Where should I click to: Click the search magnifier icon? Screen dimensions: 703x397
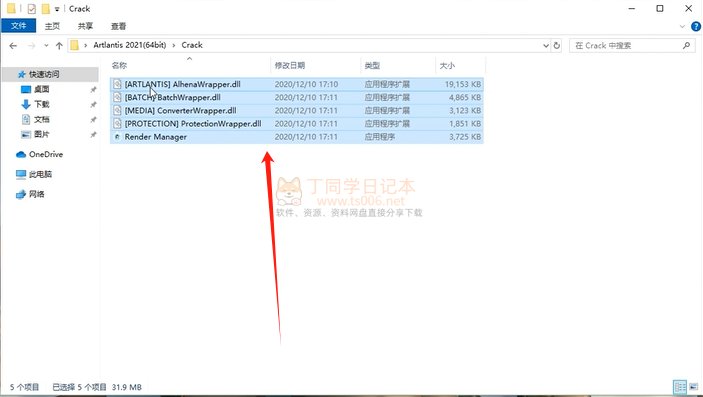tap(686, 45)
